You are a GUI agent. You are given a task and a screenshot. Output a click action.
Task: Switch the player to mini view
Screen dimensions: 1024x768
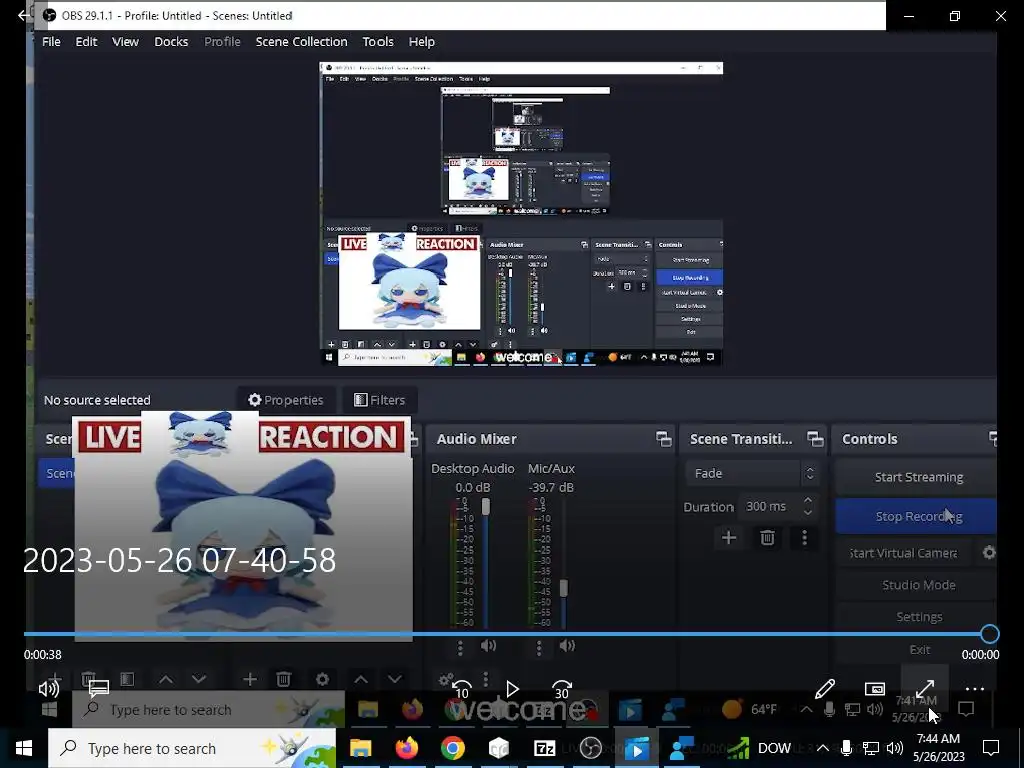coord(874,688)
